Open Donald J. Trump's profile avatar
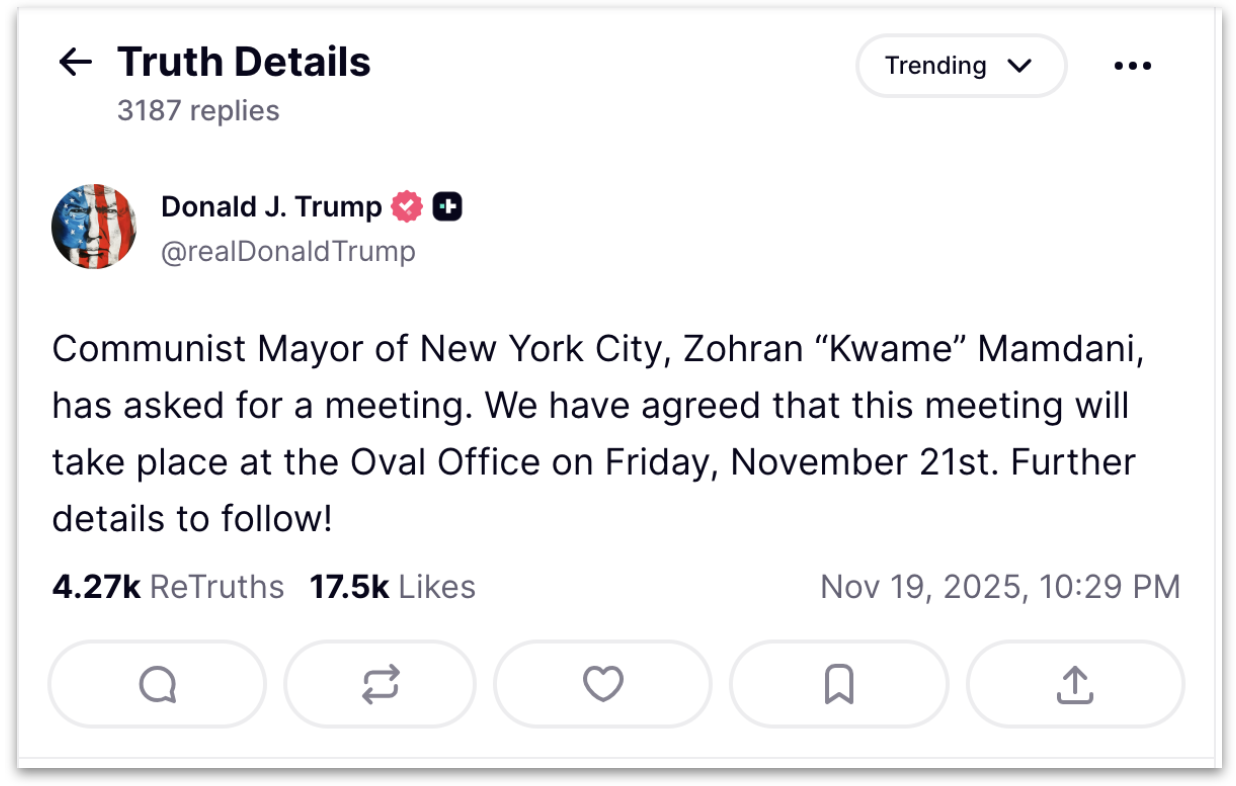The width and height of the screenshot is (1236, 786). 94,227
